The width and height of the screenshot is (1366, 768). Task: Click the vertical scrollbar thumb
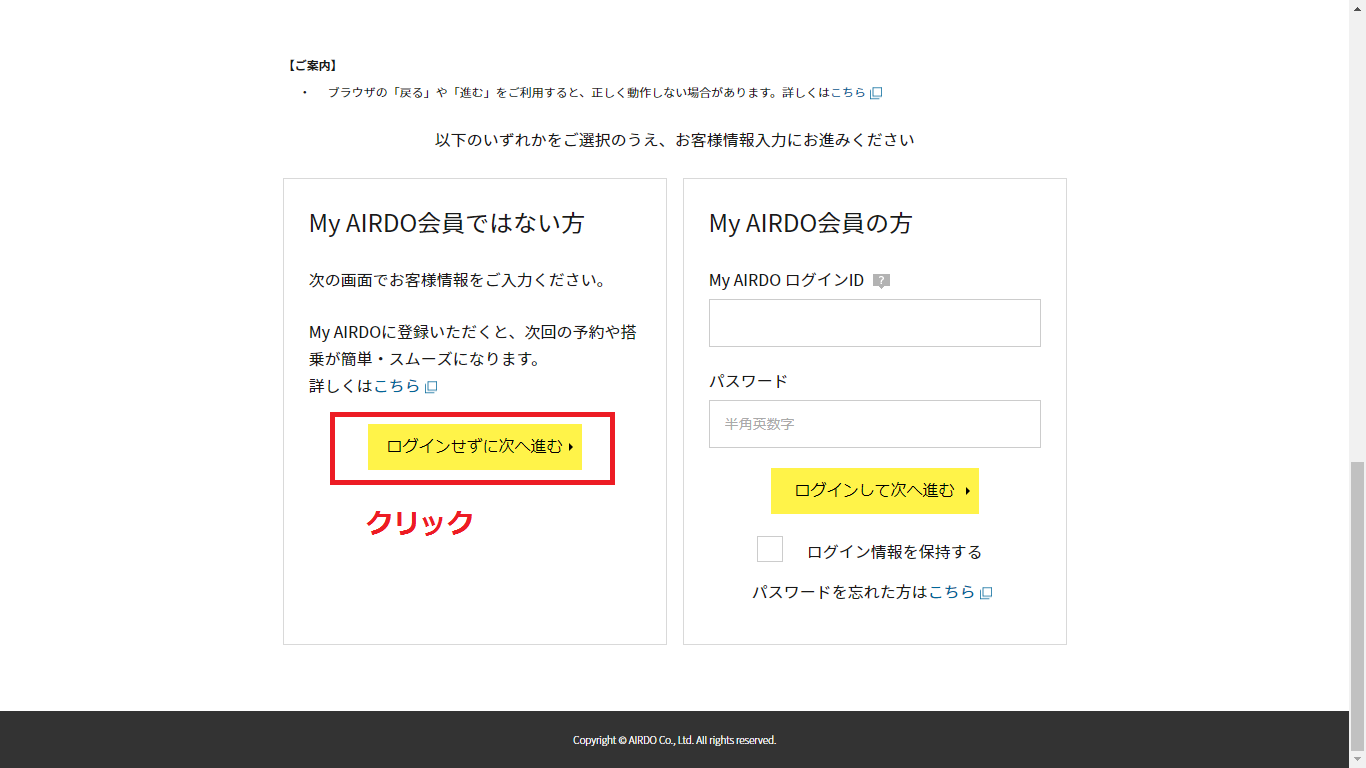click(1357, 600)
